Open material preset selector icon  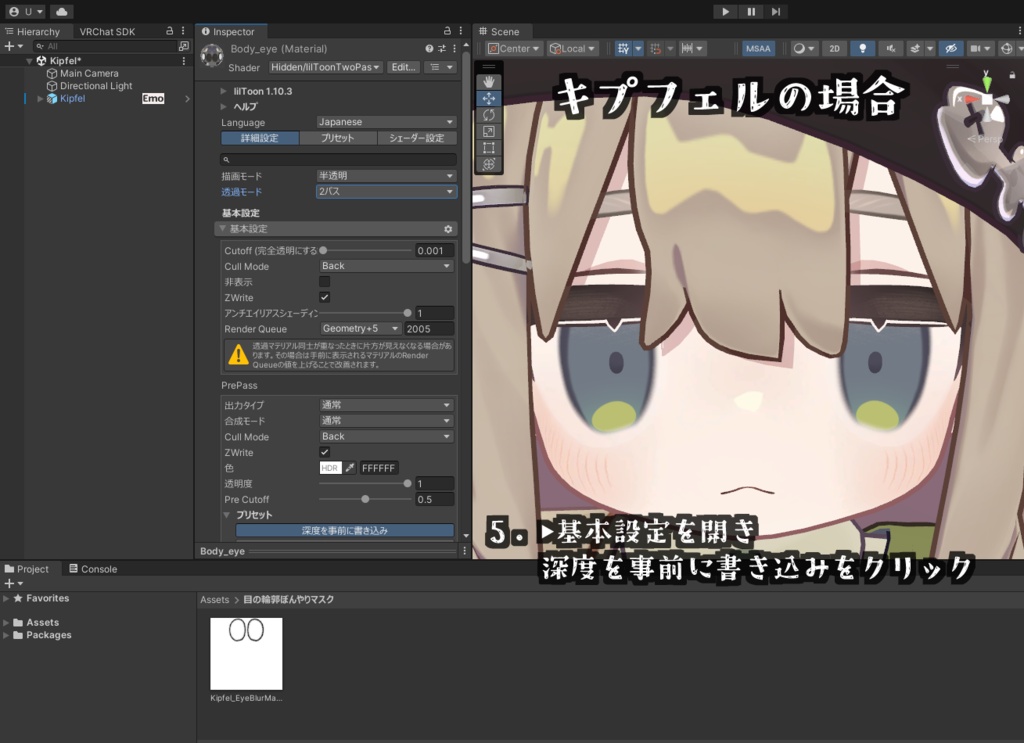441,48
